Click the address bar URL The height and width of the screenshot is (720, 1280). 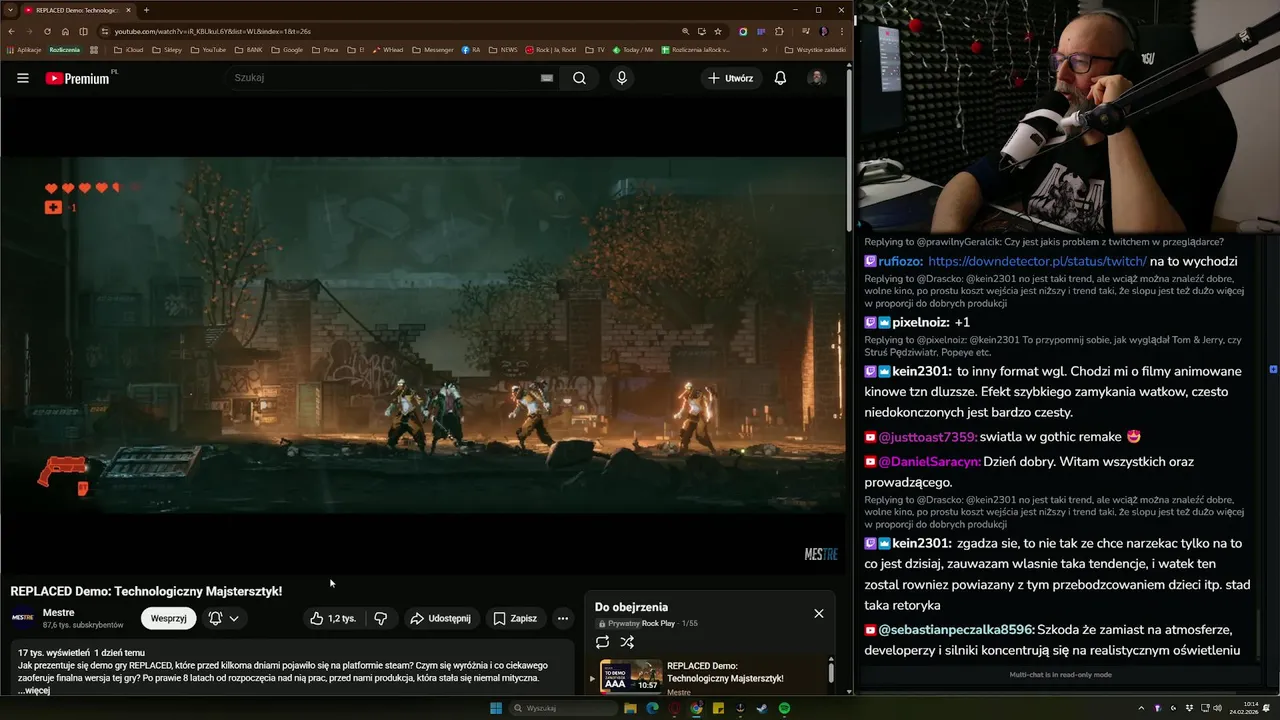(213, 31)
